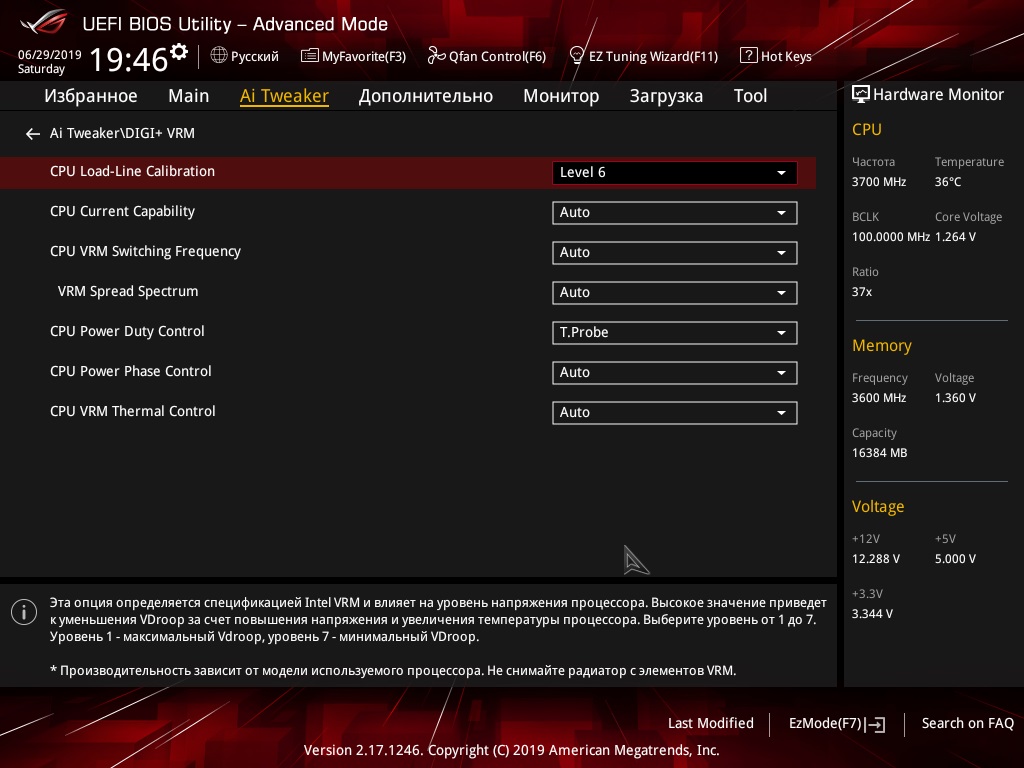Click the Hot Keys question mark icon
This screenshot has height=768, width=1024.
pos(748,56)
